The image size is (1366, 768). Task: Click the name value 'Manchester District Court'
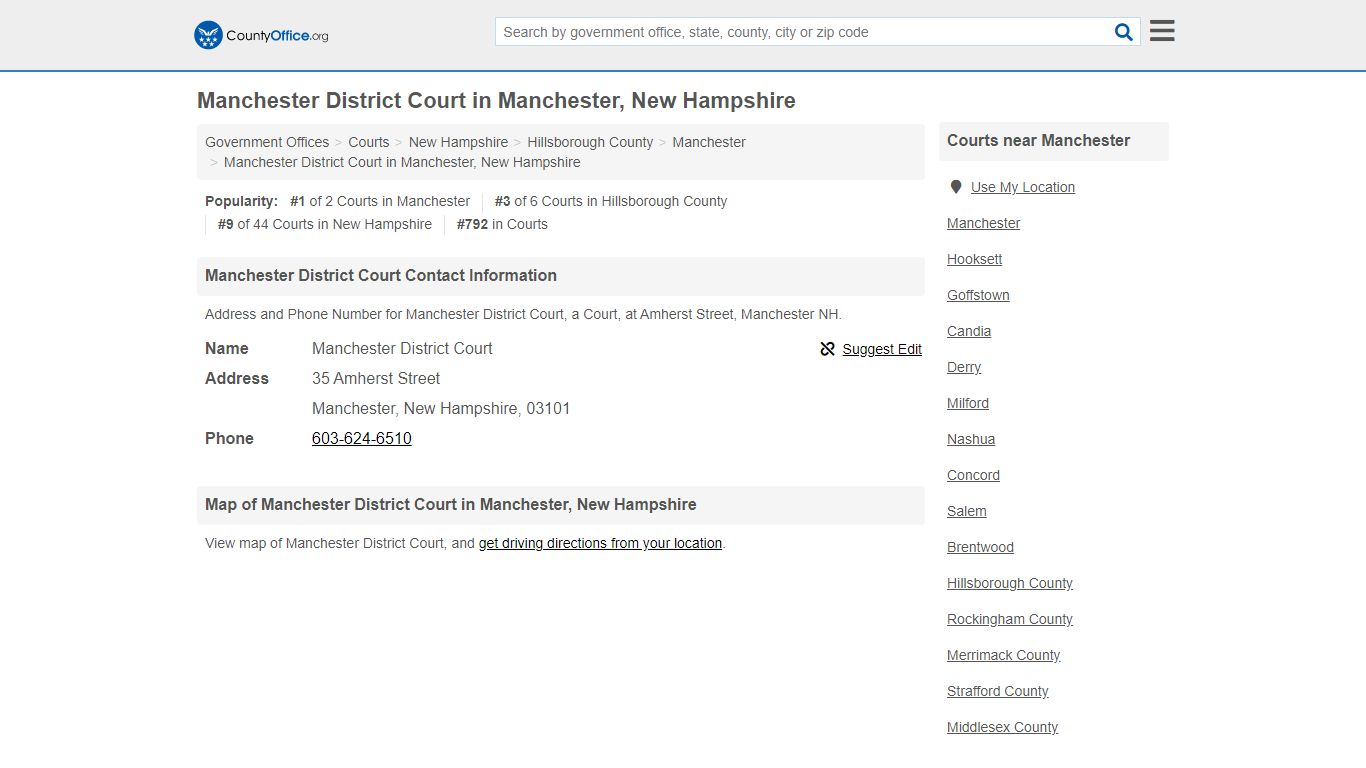[402, 348]
